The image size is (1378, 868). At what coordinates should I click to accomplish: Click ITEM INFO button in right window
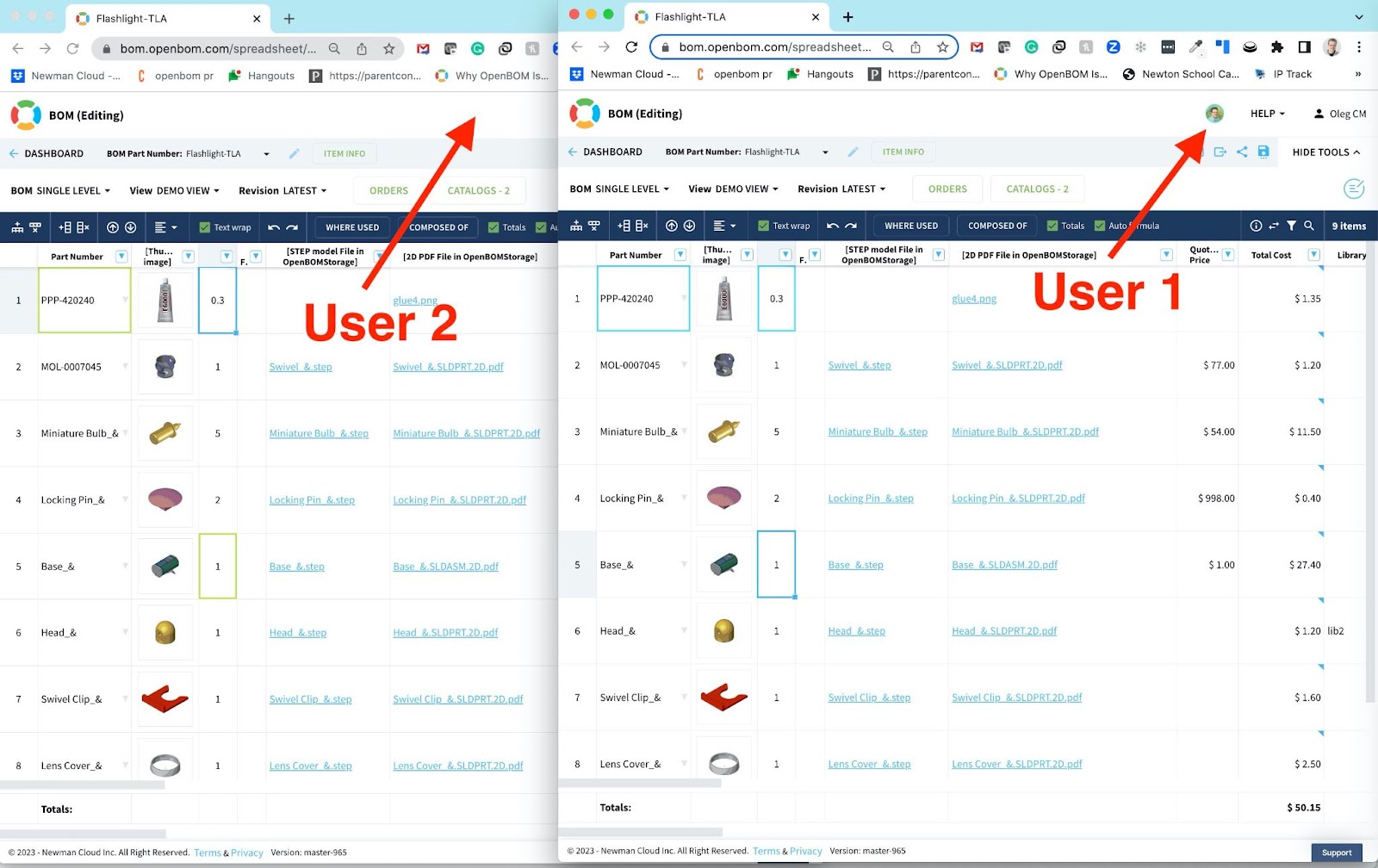pos(903,152)
